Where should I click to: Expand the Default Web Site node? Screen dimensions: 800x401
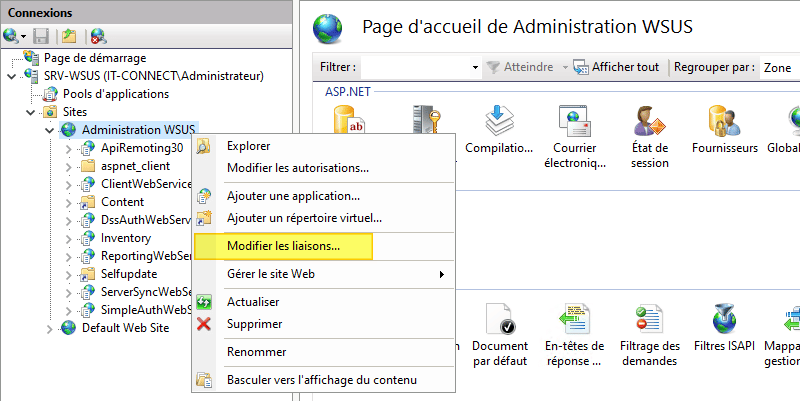50,328
